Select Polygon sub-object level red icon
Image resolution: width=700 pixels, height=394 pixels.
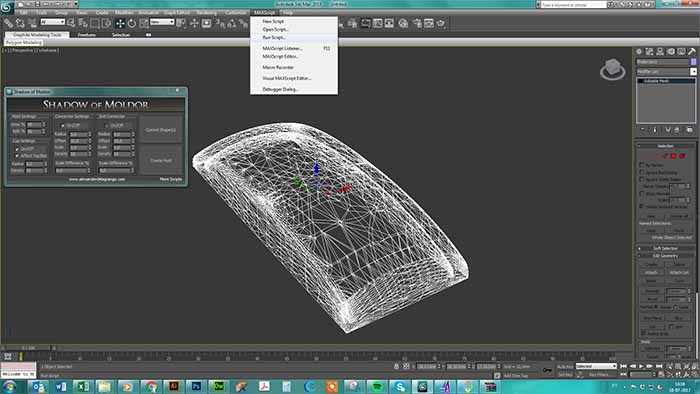[x=674, y=156]
